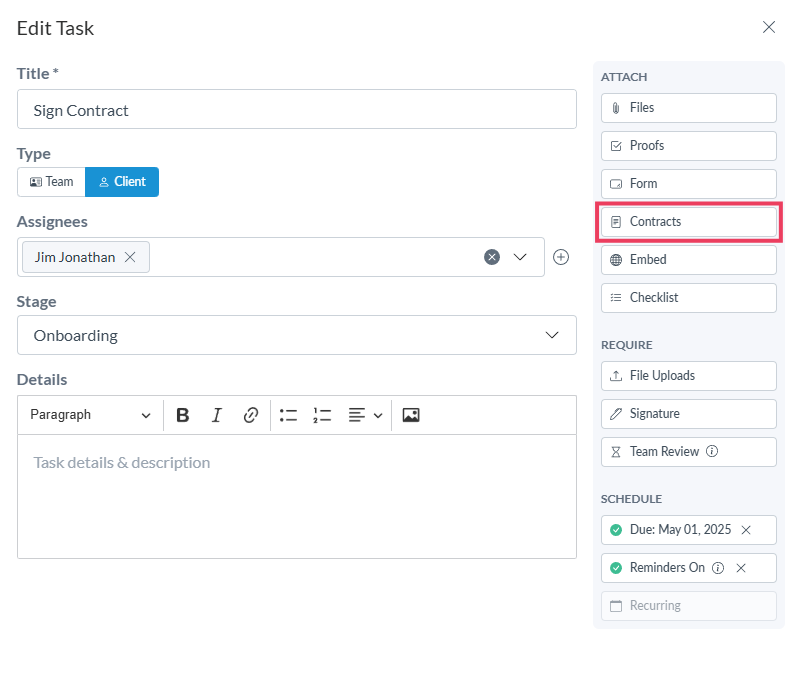Select Client task type
The image size is (802, 680).
122,182
